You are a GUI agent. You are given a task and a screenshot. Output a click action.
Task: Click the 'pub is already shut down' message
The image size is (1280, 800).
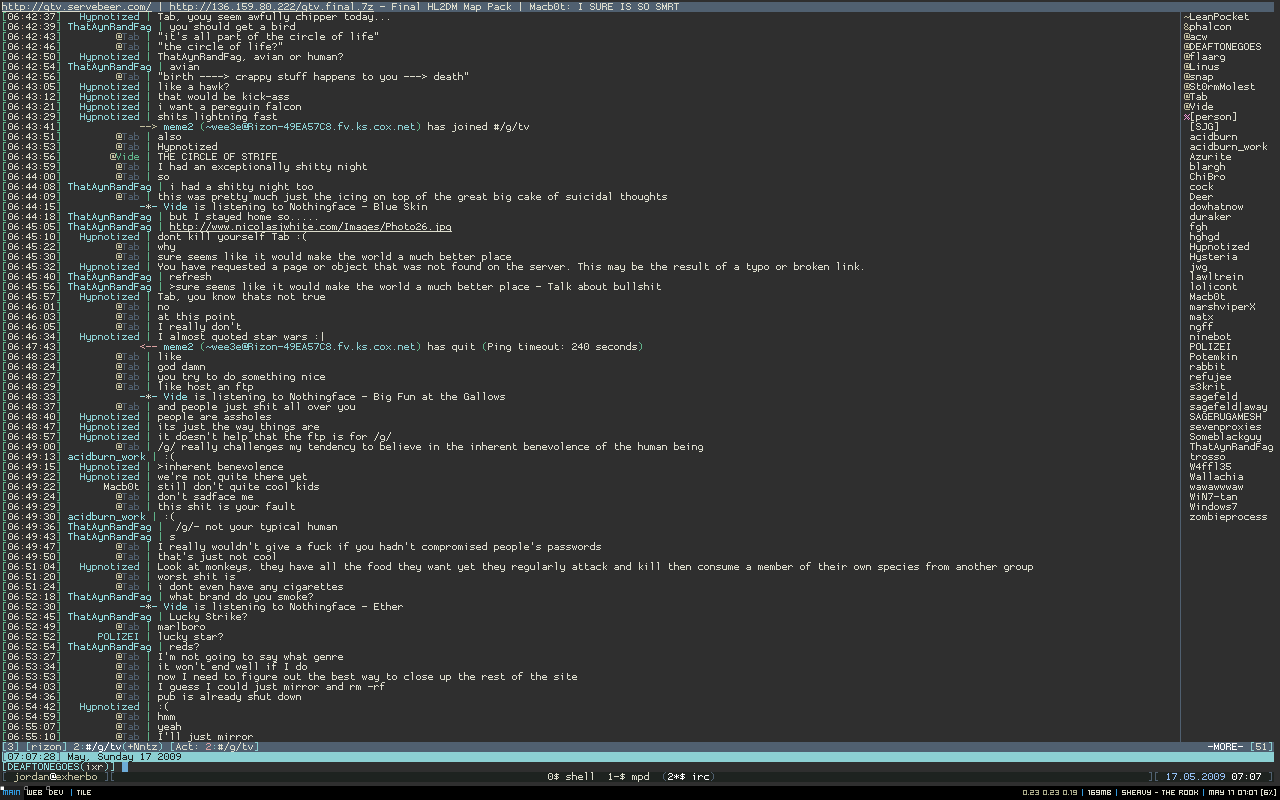point(229,697)
